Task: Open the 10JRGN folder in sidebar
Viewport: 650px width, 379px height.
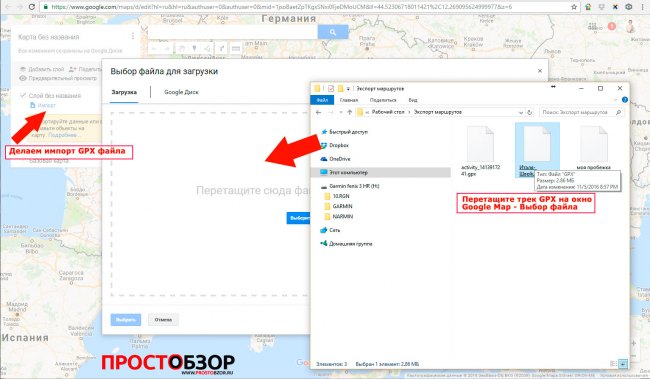Action: pos(337,196)
